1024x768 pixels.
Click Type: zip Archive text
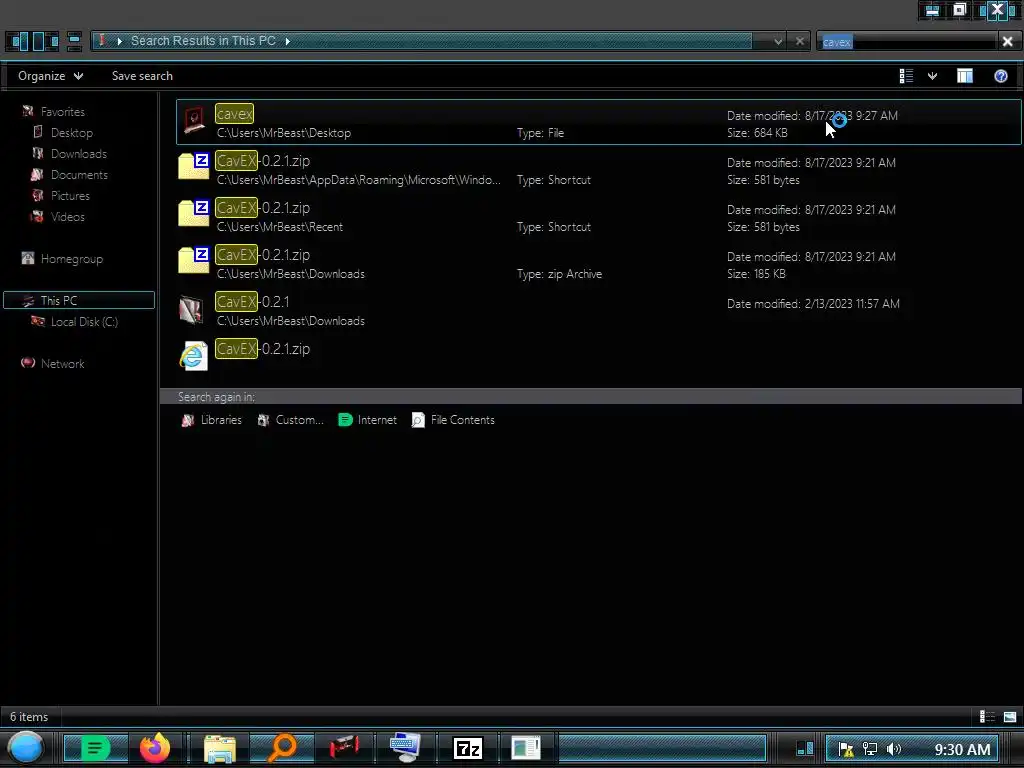click(x=560, y=274)
